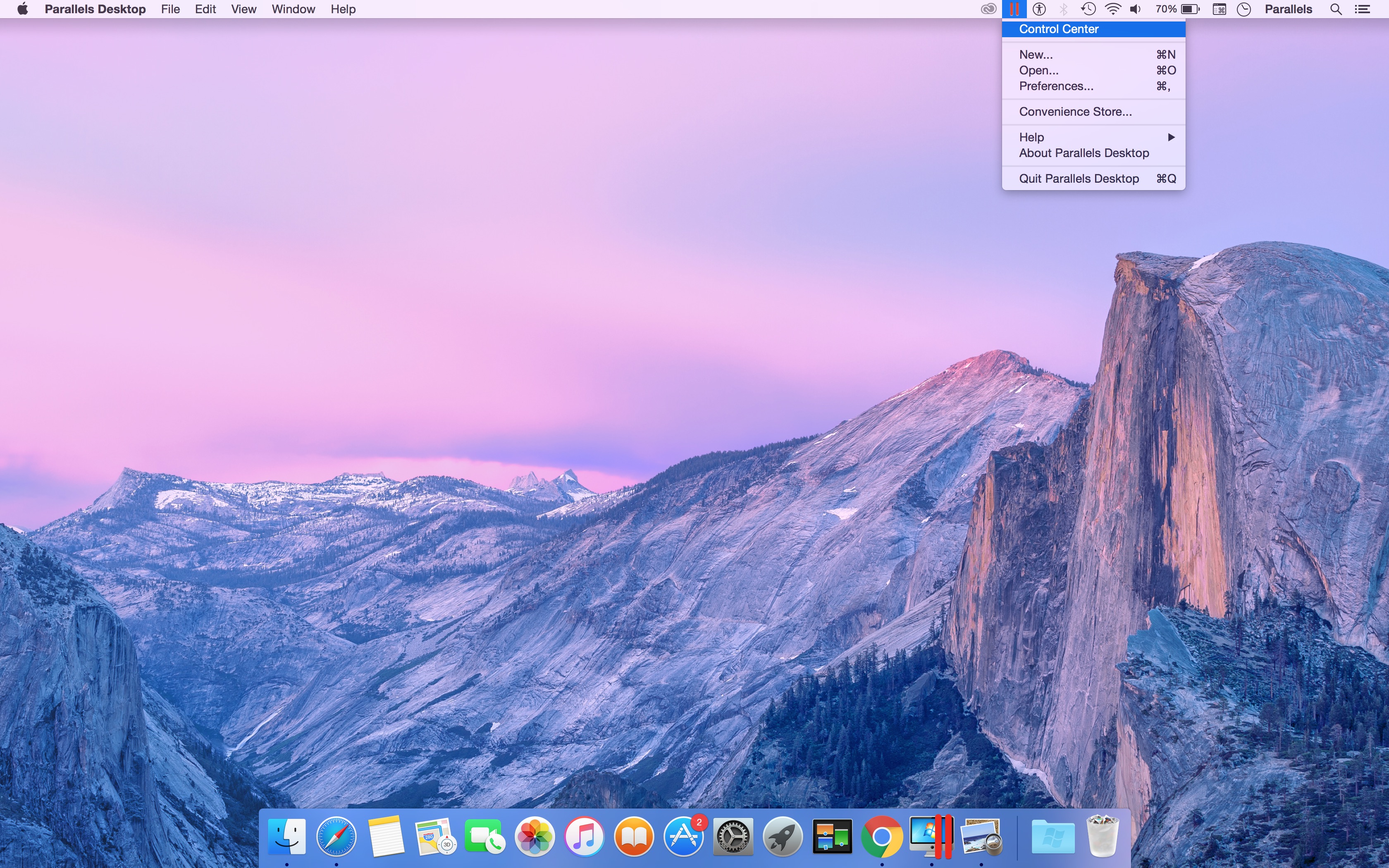The width and height of the screenshot is (1389, 868).
Task: Choose New... from Parallels menu
Action: (1093, 55)
